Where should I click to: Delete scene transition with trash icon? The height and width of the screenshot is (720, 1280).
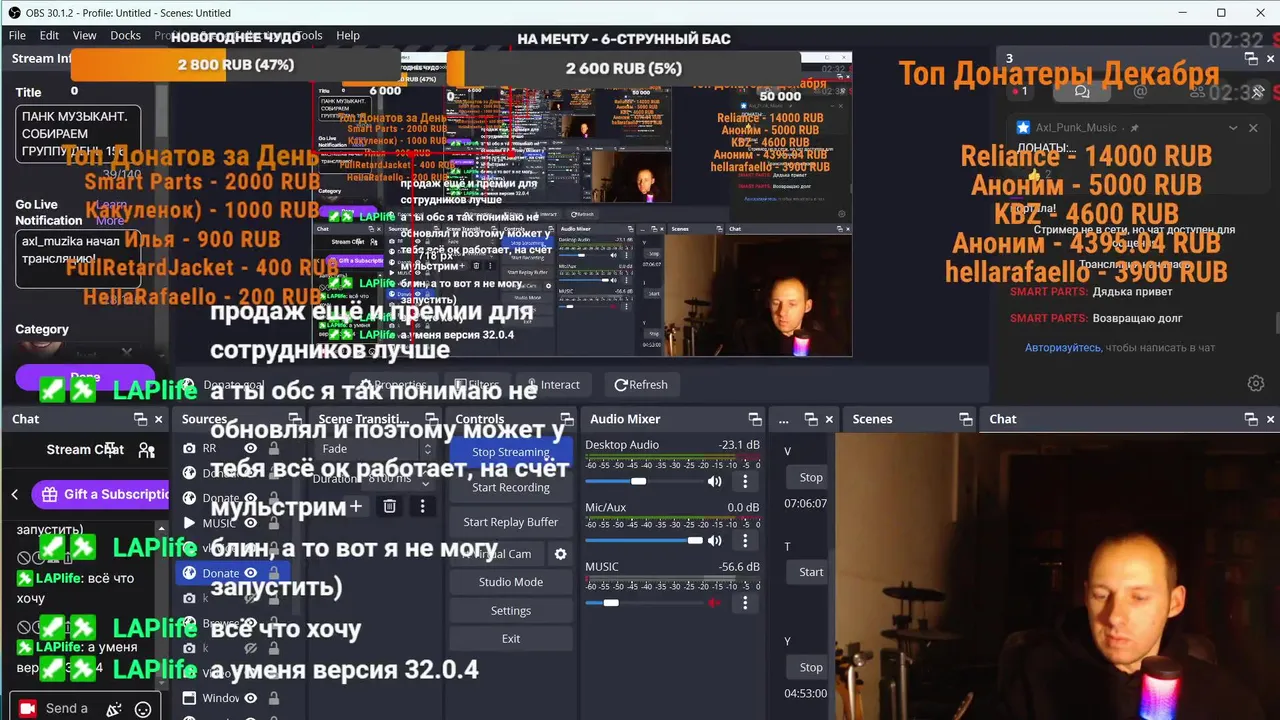pos(390,507)
